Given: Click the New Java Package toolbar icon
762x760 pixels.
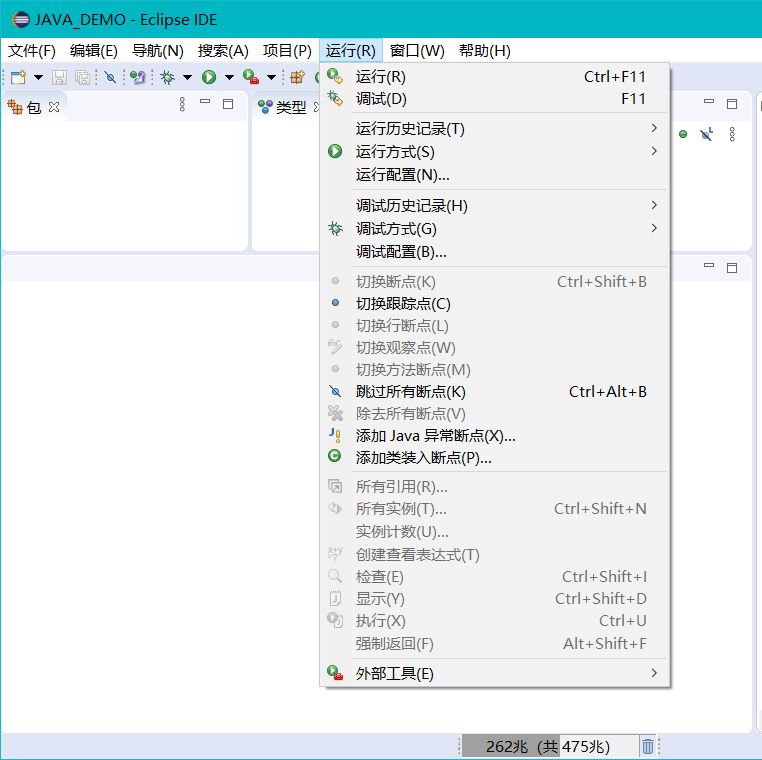Looking at the screenshot, I should (x=297, y=77).
